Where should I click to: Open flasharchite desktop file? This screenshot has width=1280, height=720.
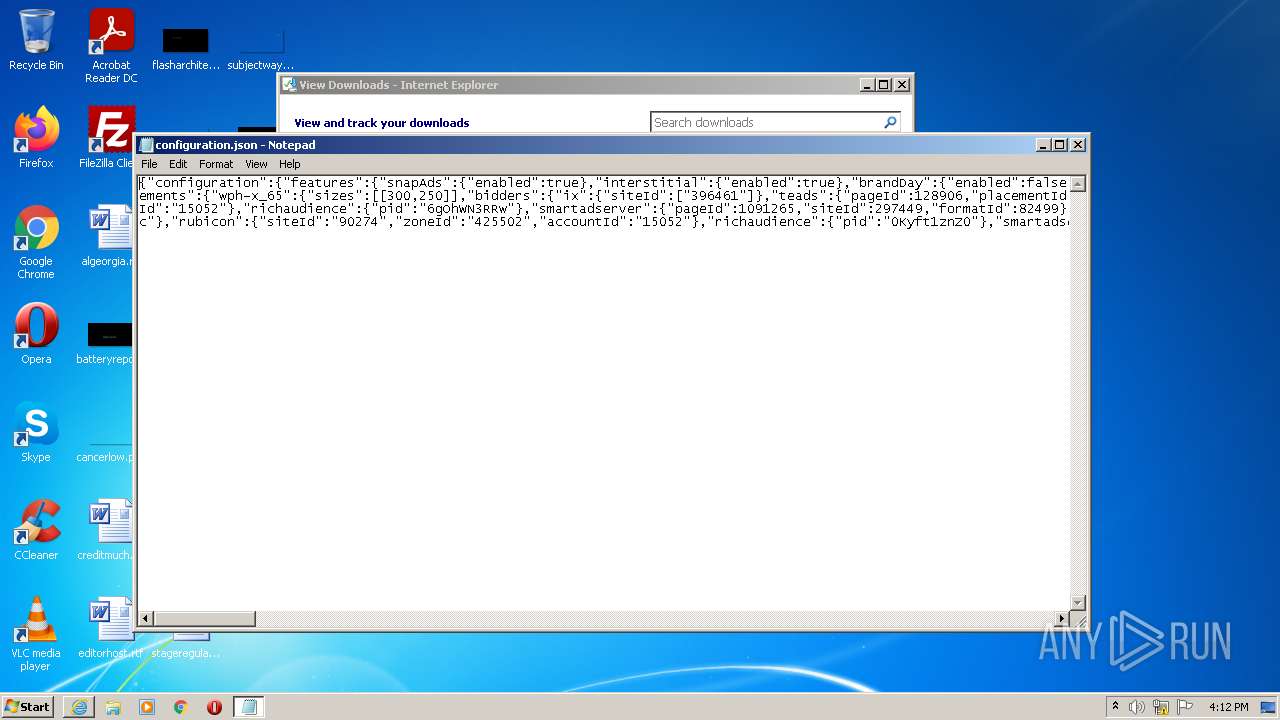tap(186, 50)
